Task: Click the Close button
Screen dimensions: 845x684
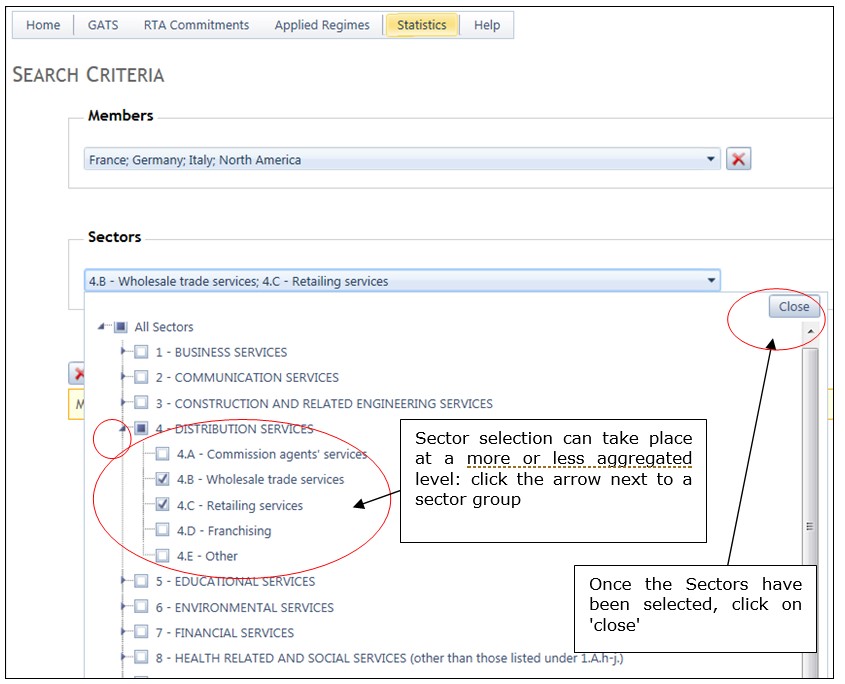Action: 794,306
